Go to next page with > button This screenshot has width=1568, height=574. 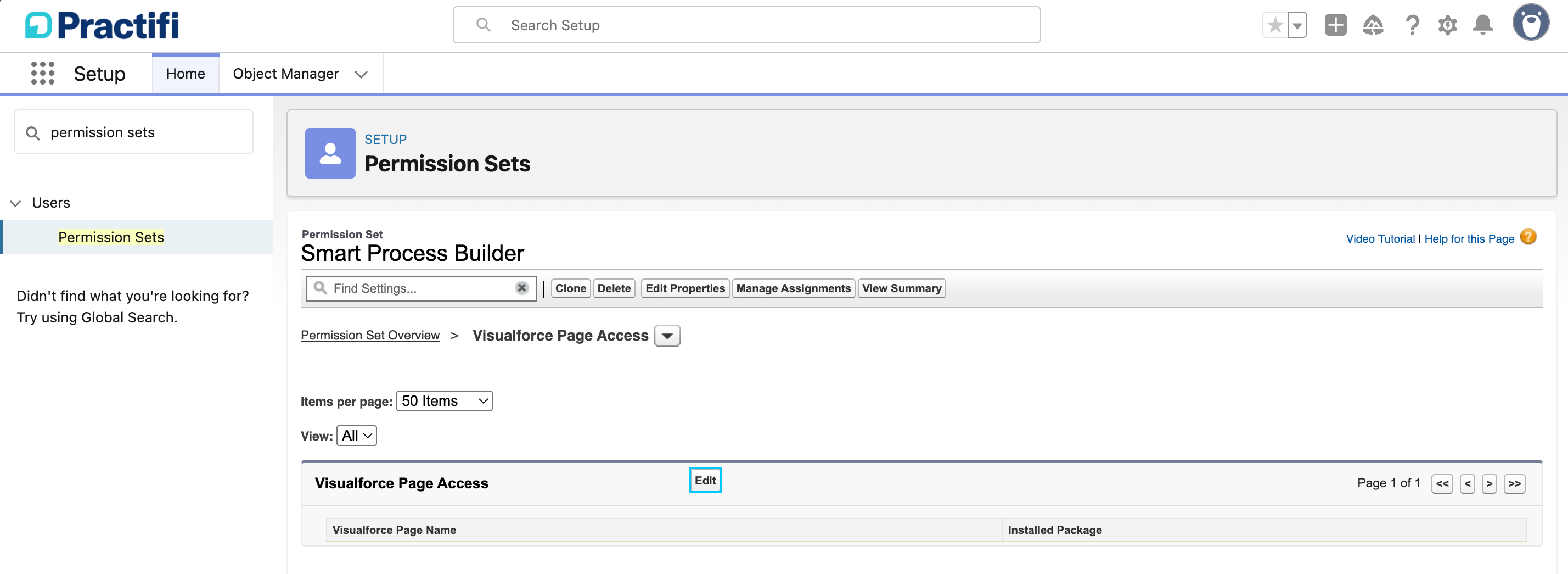point(1490,484)
